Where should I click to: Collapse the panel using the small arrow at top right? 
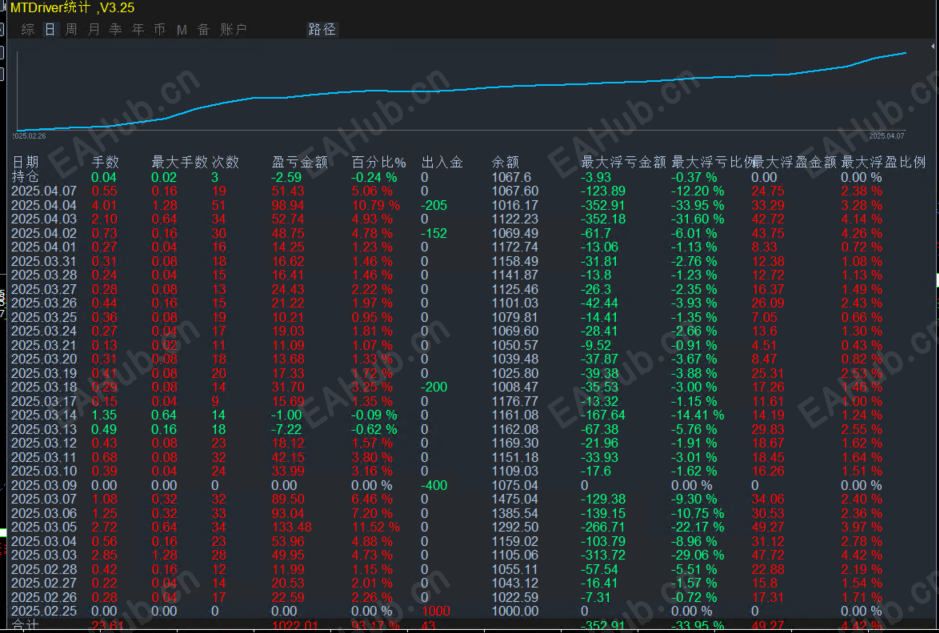932,46
